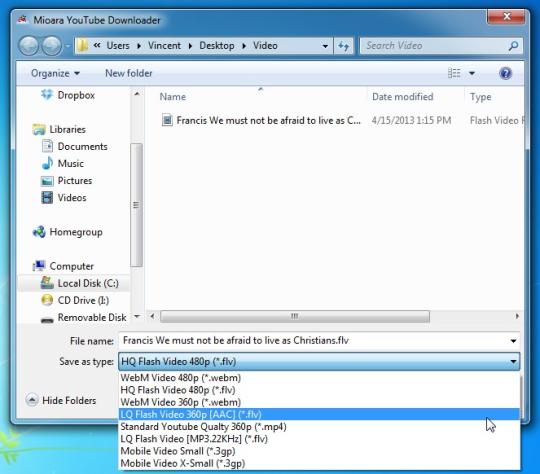Click the Francis video file icon
Image resolution: width=540 pixels, height=474 pixels.
[167, 120]
